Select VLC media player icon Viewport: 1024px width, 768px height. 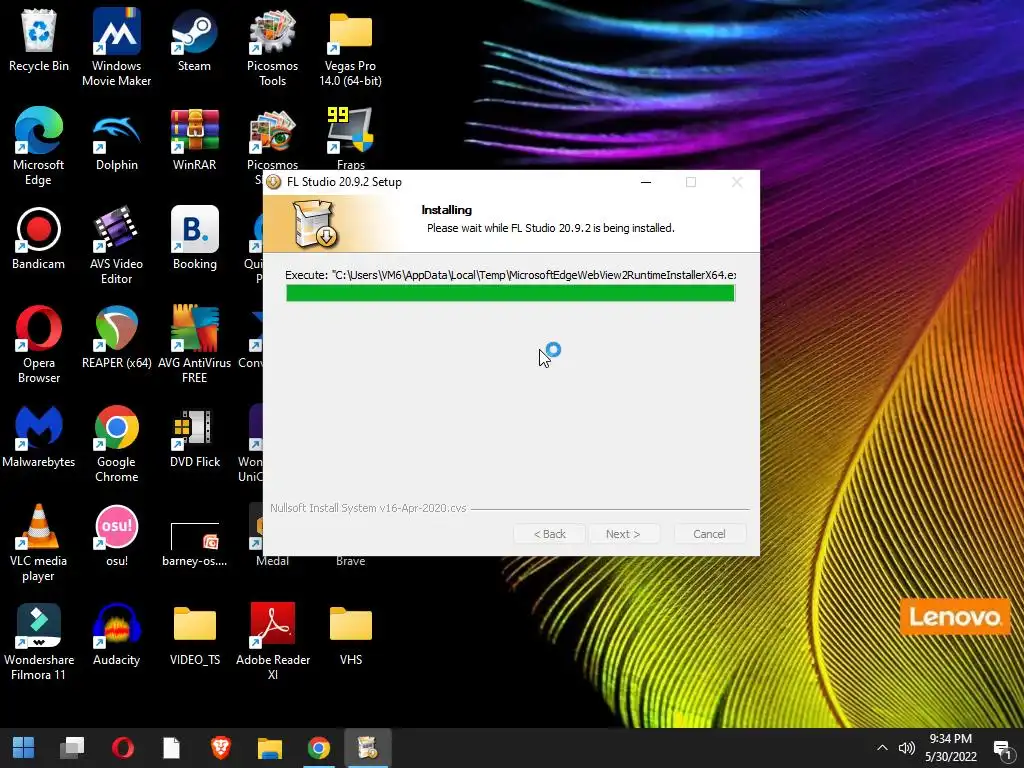click(x=39, y=543)
